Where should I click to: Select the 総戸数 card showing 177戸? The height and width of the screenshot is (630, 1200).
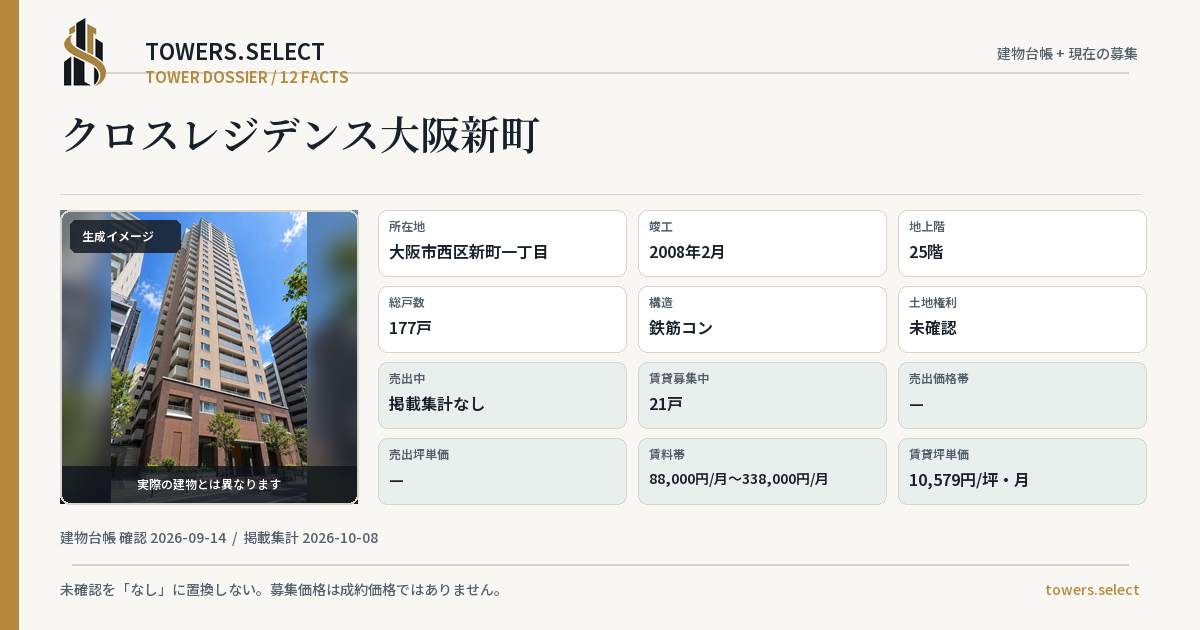coord(502,319)
